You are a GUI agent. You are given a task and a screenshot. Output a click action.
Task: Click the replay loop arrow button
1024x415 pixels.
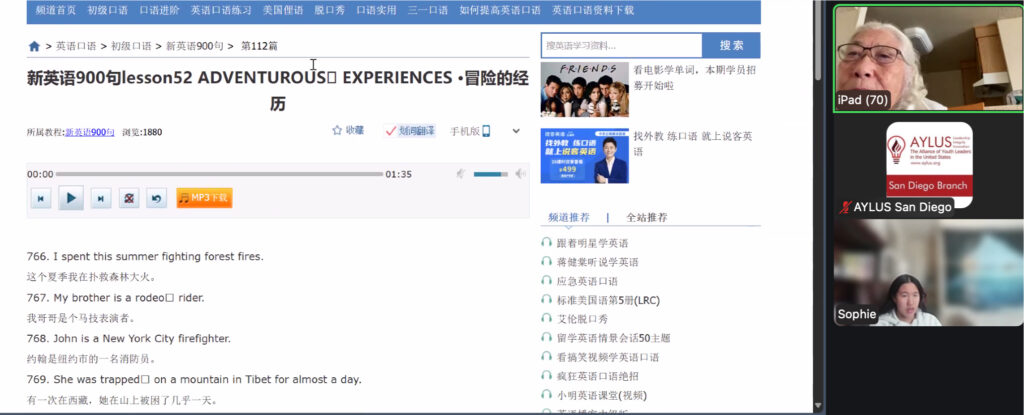[156, 199]
